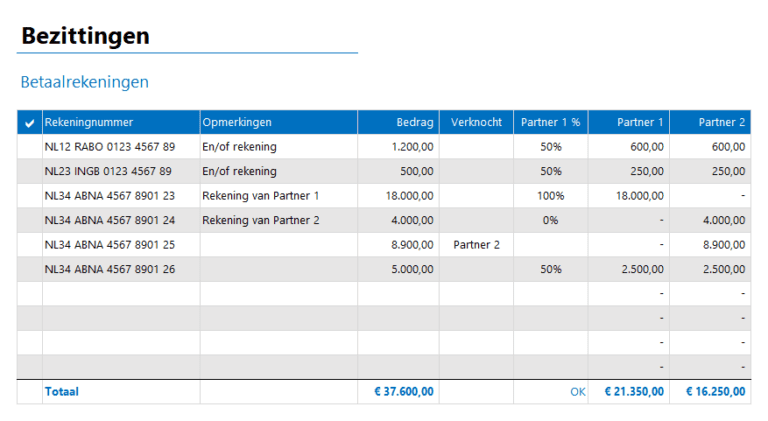The height and width of the screenshot is (421, 768).
Task: Click the Betaalrekeningen section heading
Action: (x=84, y=82)
